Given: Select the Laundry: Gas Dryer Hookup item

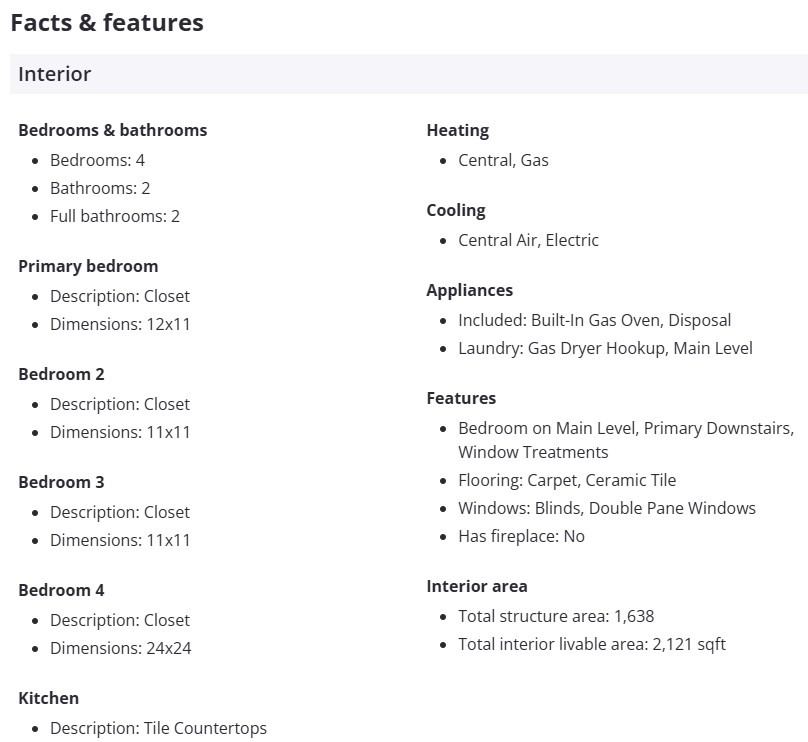Looking at the screenshot, I should [x=605, y=348].
